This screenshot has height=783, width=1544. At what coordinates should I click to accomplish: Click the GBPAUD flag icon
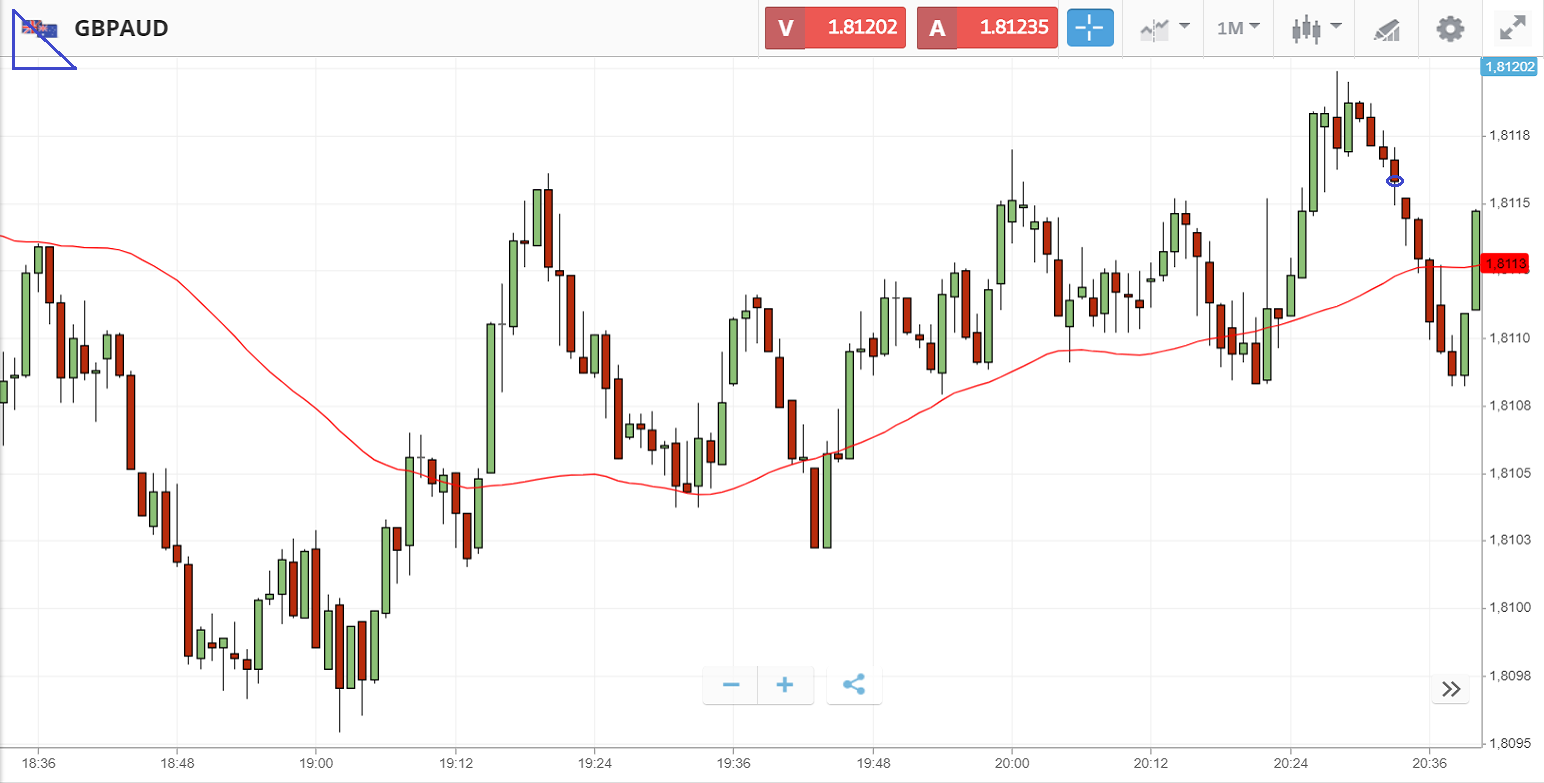click(41, 29)
